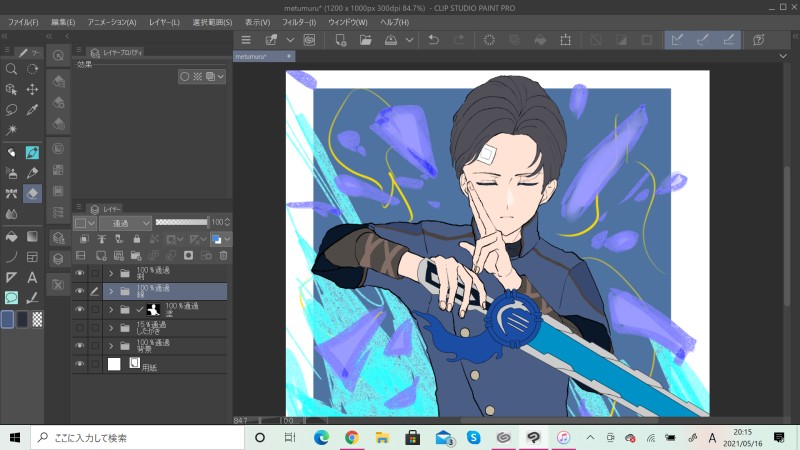This screenshot has width=800, height=450.
Task: Expand the 背景 layer folder
Action: [x=111, y=346]
